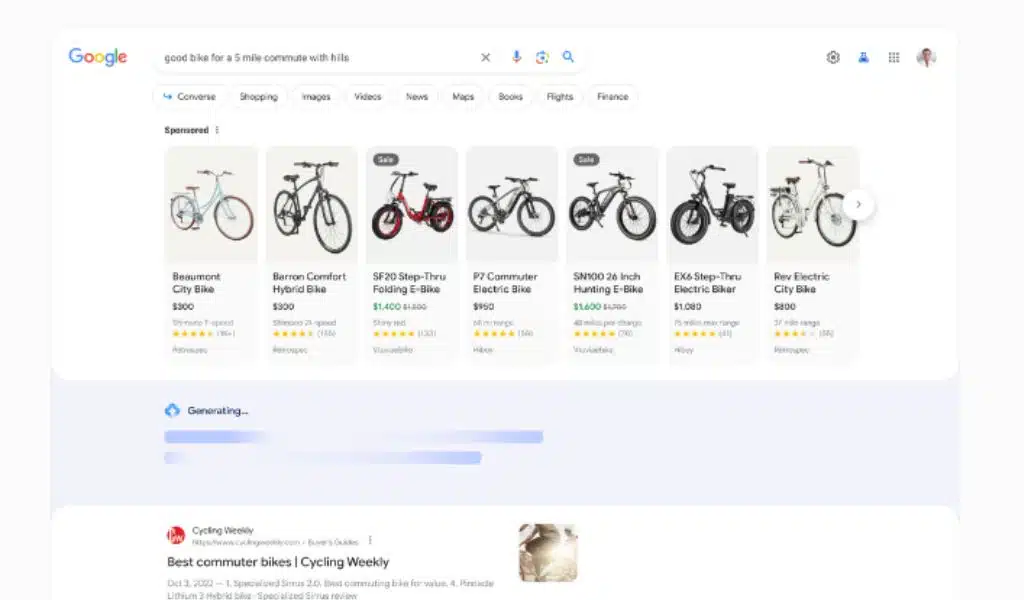Clear the search query with the X
The height and width of the screenshot is (600, 1024).
pyautogui.click(x=485, y=57)
